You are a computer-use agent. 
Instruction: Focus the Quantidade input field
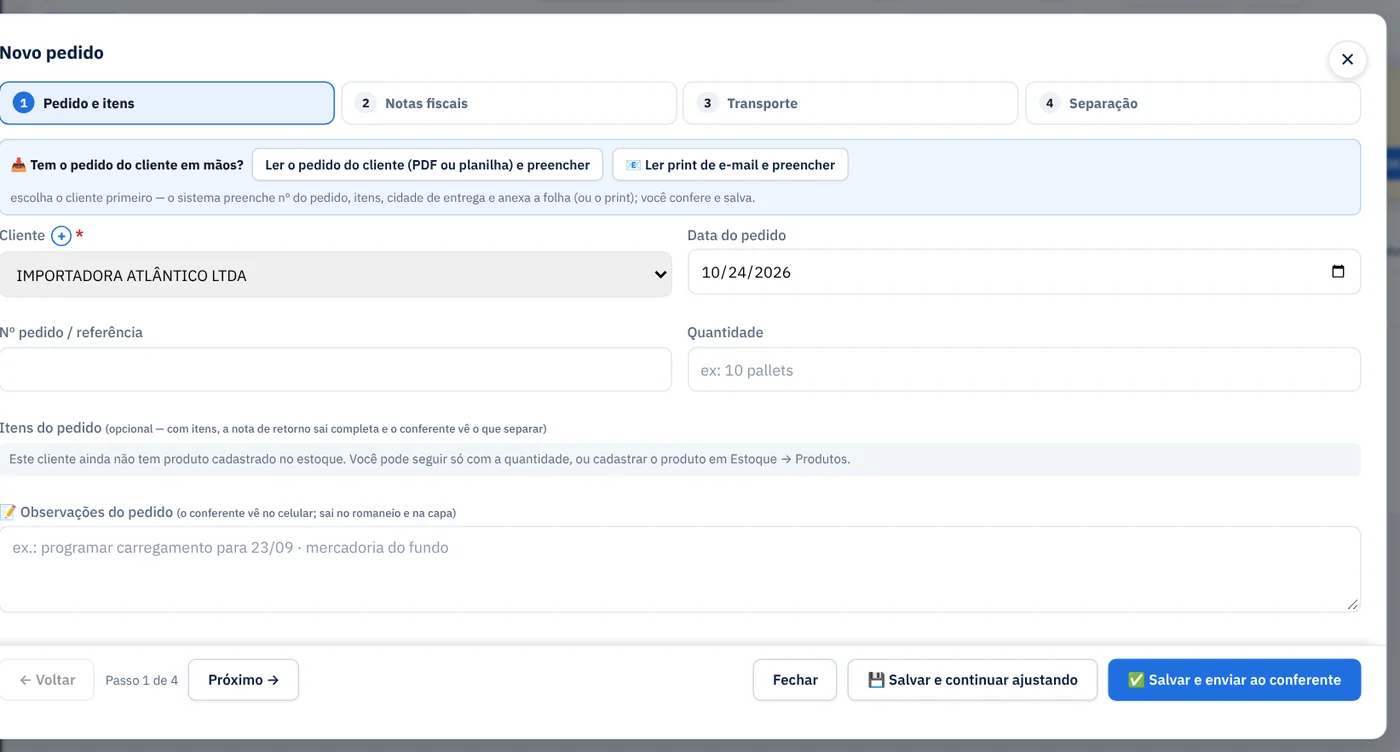coord(1024,369)
